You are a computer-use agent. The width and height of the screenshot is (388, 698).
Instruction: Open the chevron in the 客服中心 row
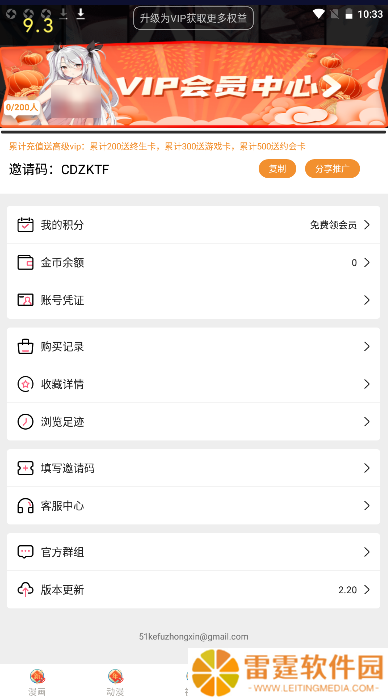point(367,506)
